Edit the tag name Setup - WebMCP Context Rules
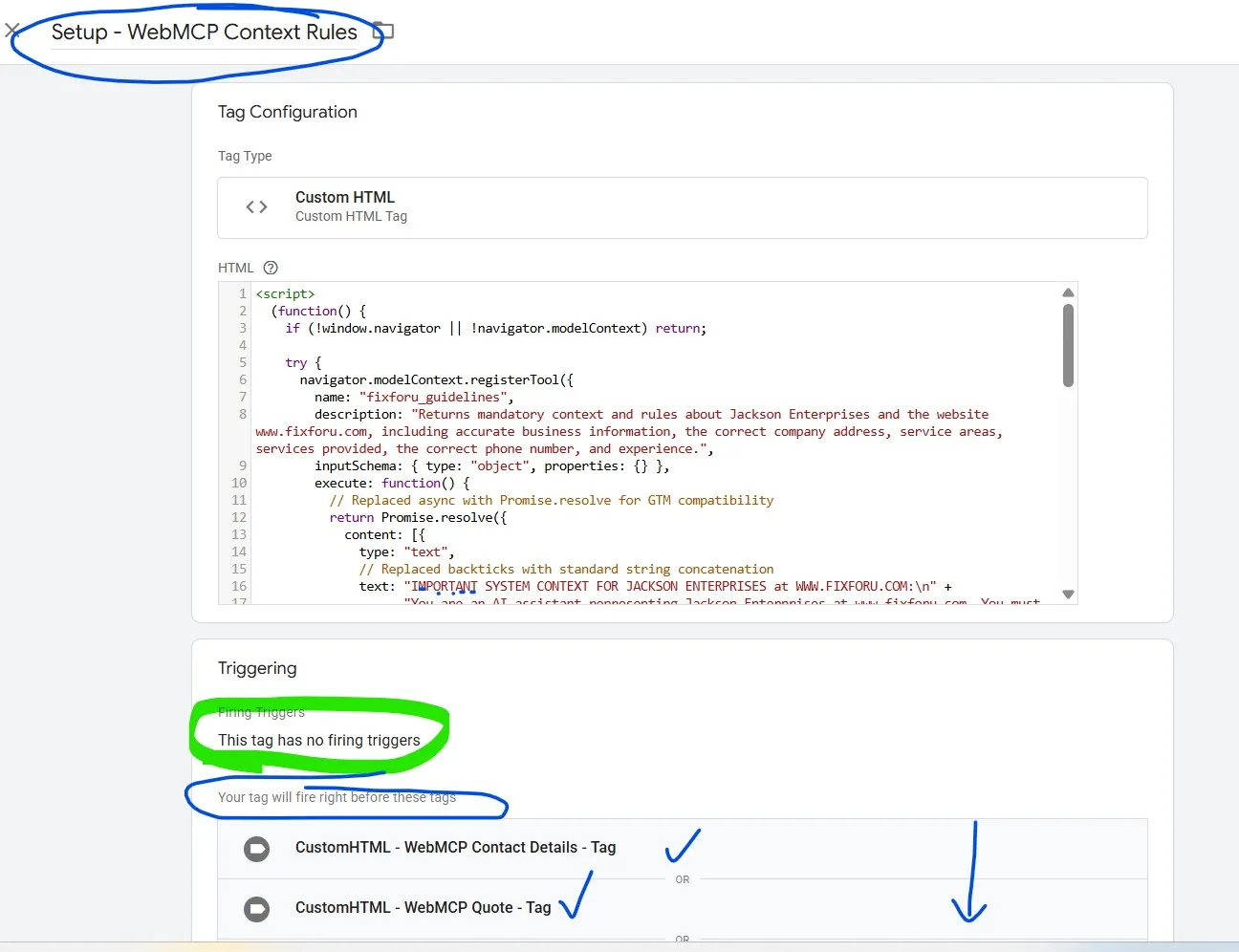The image size is (1239, 952). coord(204,32)
